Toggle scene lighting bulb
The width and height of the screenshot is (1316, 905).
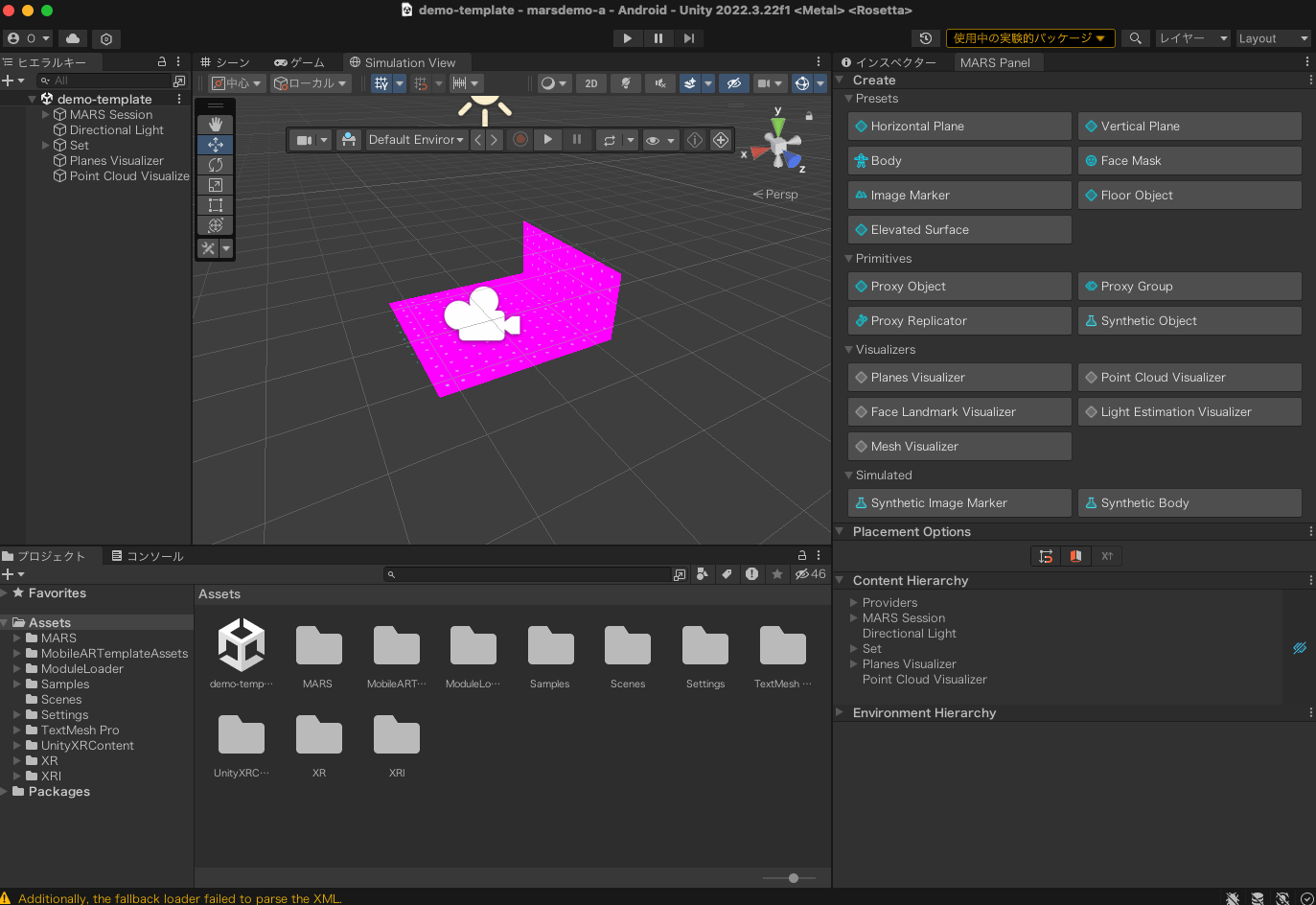[626, 83]
